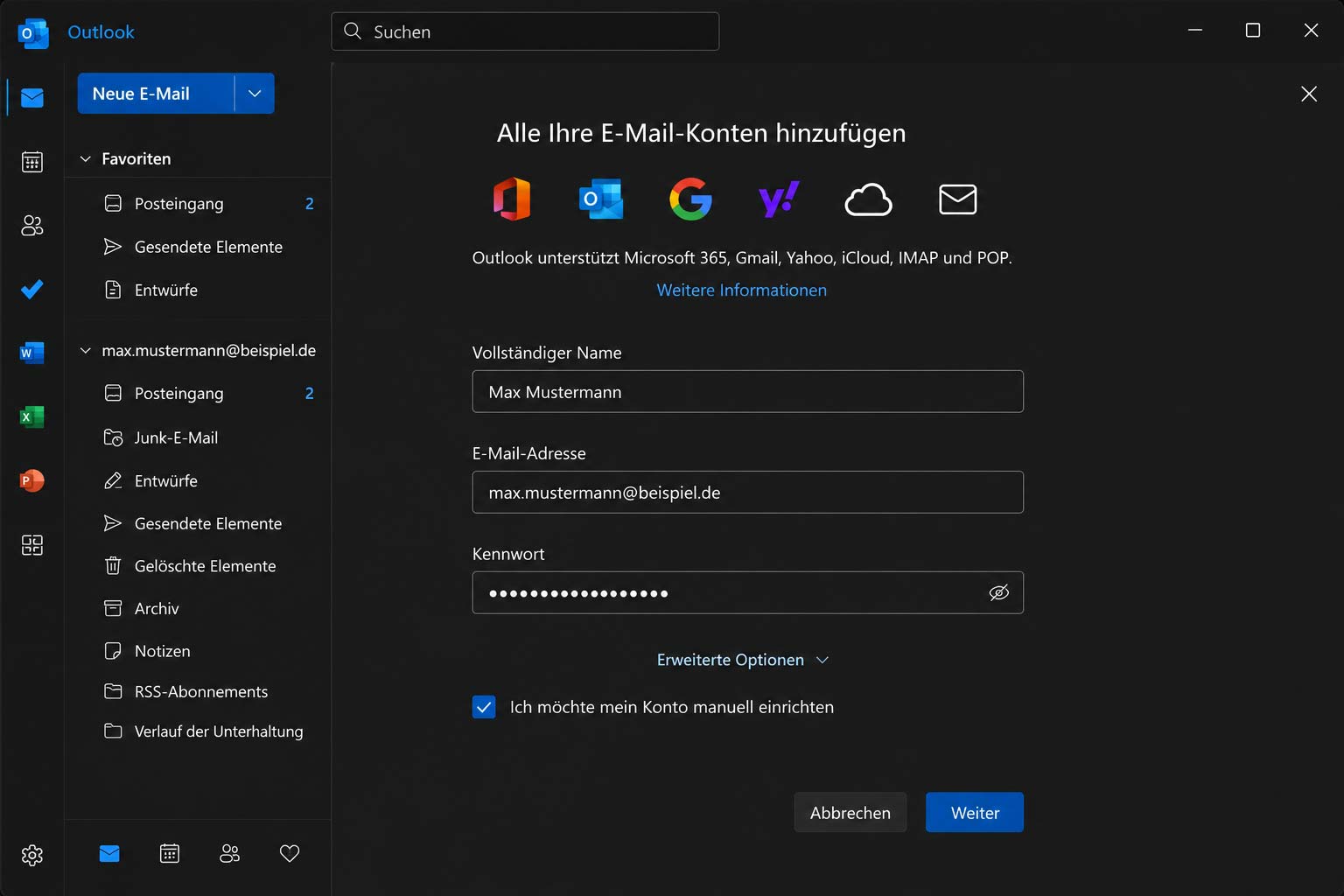Click the Vollständiger Name input field

(748, 392)
